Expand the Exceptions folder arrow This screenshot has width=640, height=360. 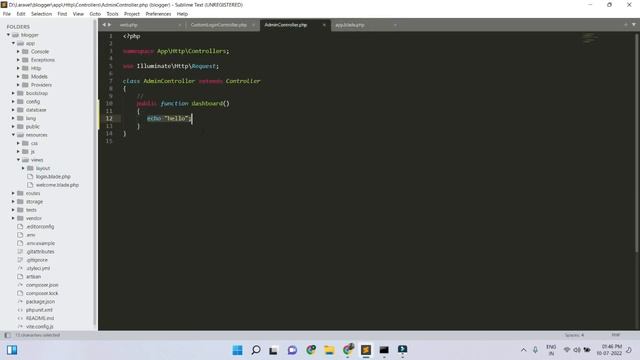click(18, 60)
